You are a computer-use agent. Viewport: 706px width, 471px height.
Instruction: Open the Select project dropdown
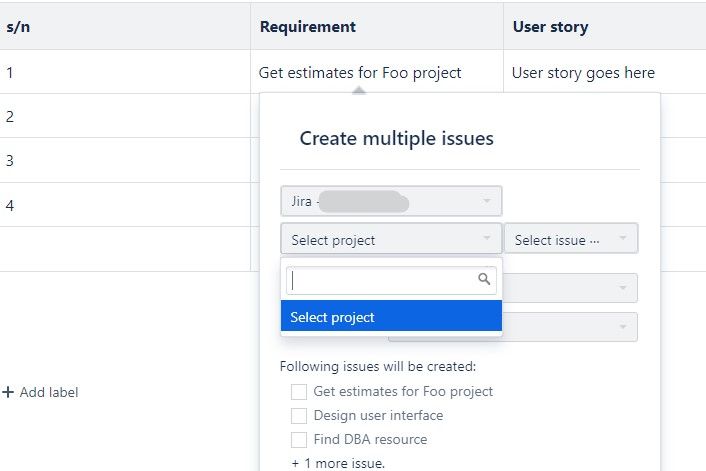[x=391, y=239]
